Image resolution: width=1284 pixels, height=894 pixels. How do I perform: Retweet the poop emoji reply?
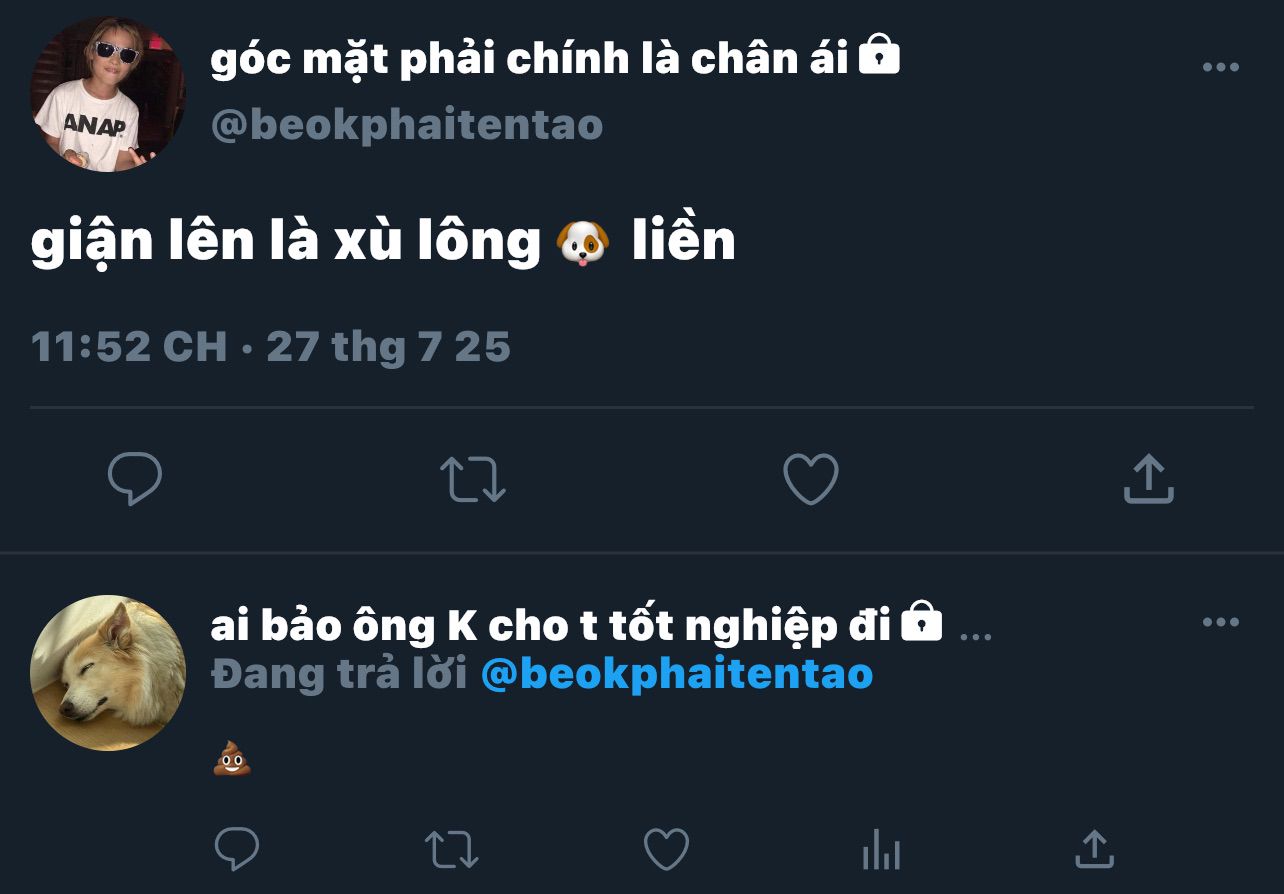452,849
